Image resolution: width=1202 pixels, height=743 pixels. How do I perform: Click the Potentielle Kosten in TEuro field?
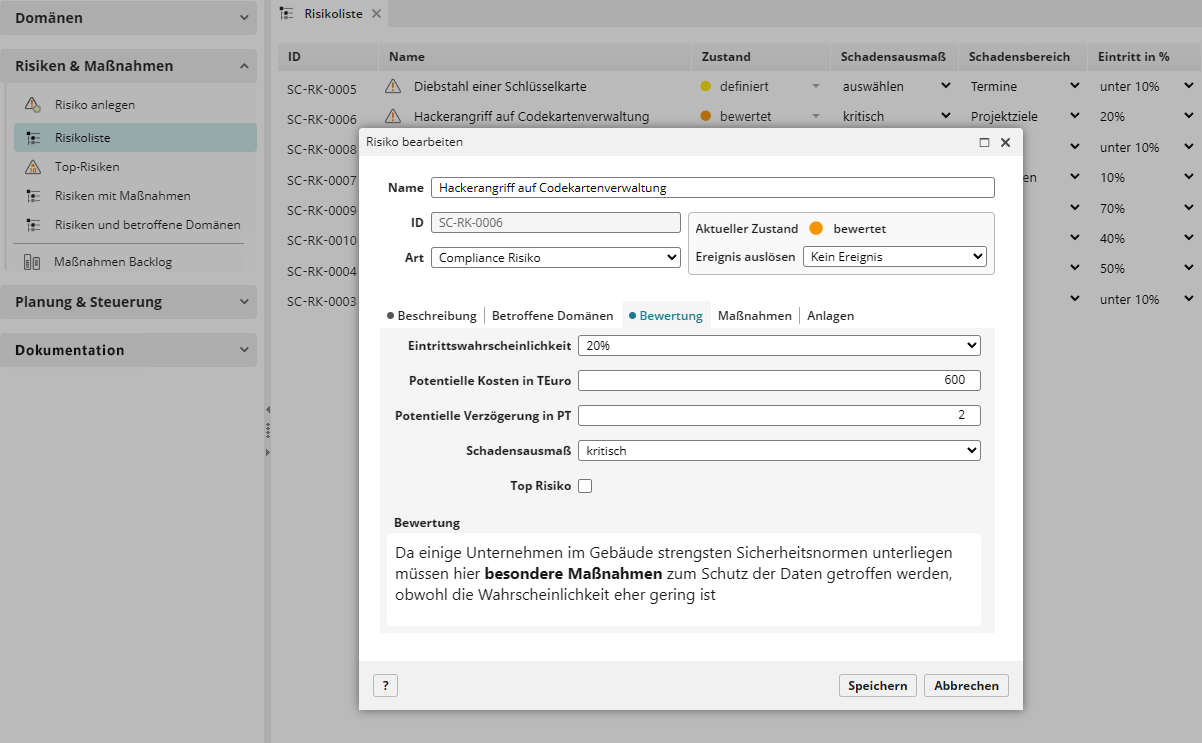click(779, 380)
